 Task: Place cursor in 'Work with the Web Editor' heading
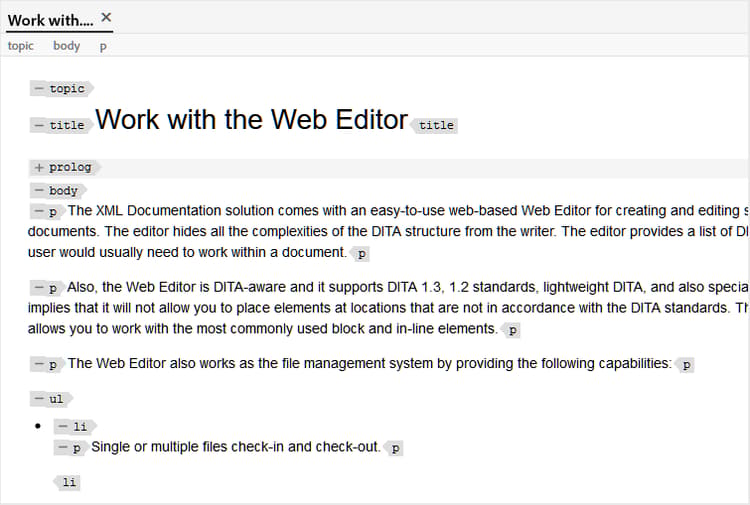(250, 120)
